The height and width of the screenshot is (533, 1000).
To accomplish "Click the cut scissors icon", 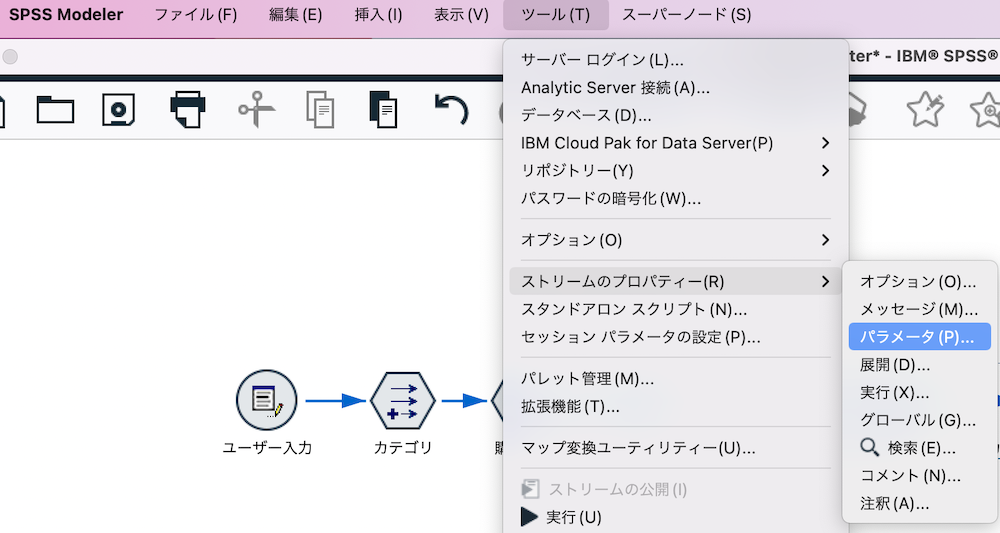I will 256,110.
